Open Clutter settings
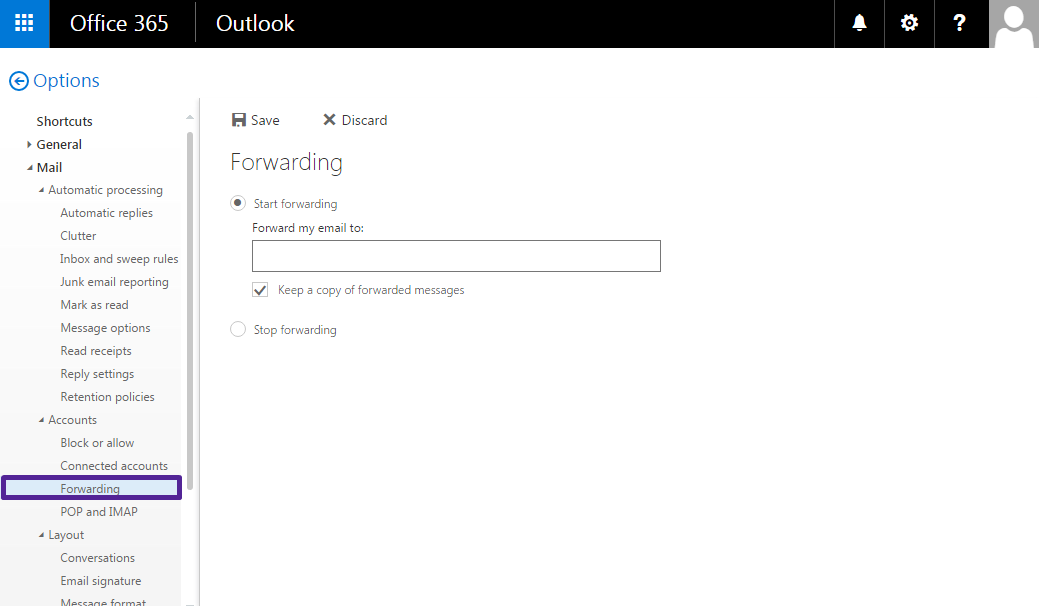This screenshot has width=1039, height=606. 78,236
